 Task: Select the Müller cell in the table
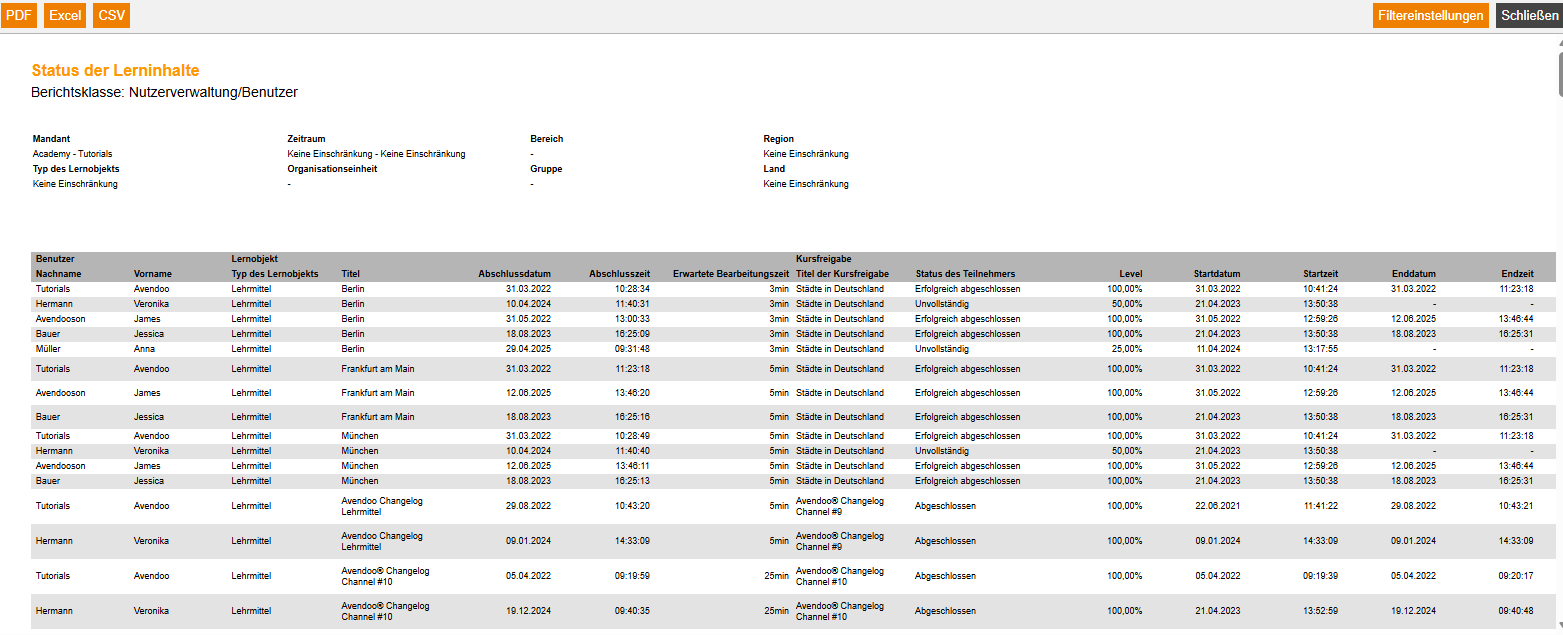pyautogui.click(x=49, y=349)
